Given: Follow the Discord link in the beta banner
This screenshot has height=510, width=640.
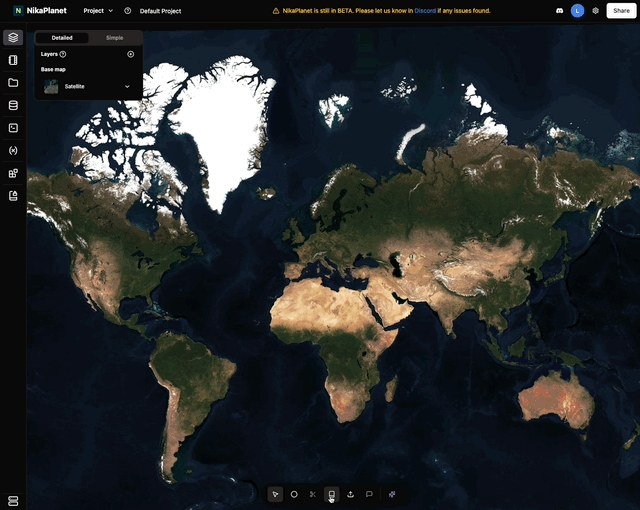Looking at the screenshot, I should (x=425, y=11).
